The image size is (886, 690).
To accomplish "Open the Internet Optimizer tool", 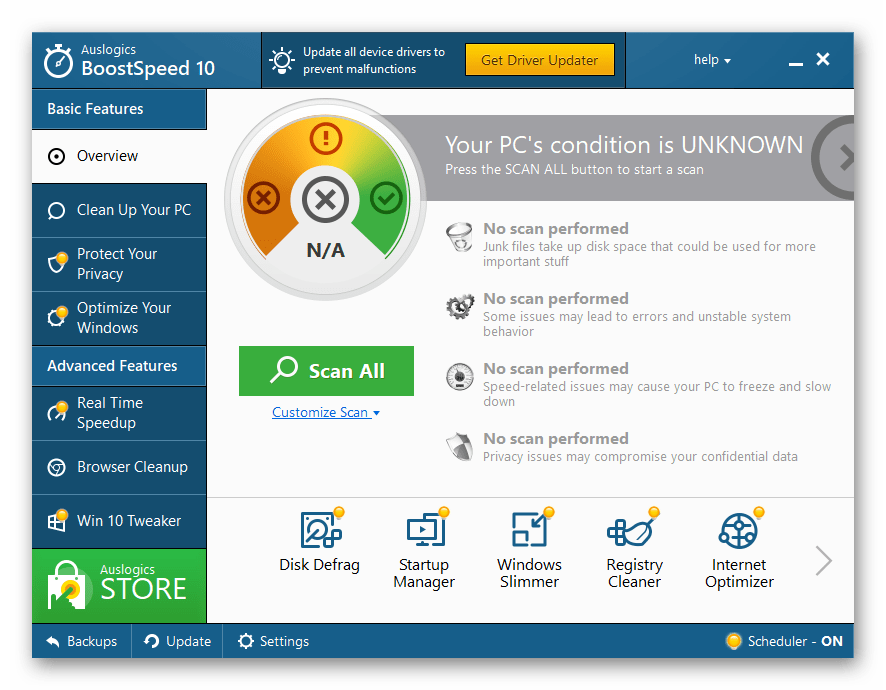I will 739,548.
